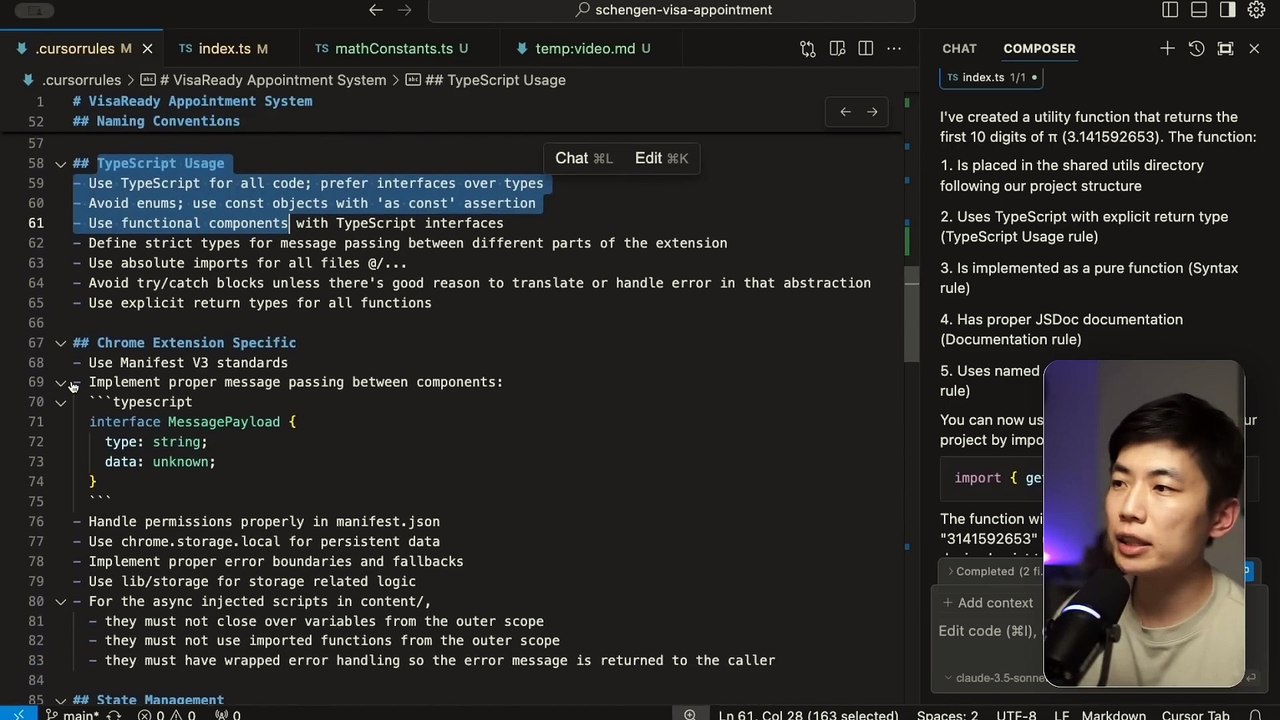Collapse the Chrome Extension Specific section fold
This screenshot has width=1280, height=720.
click(x=60, y=343)
